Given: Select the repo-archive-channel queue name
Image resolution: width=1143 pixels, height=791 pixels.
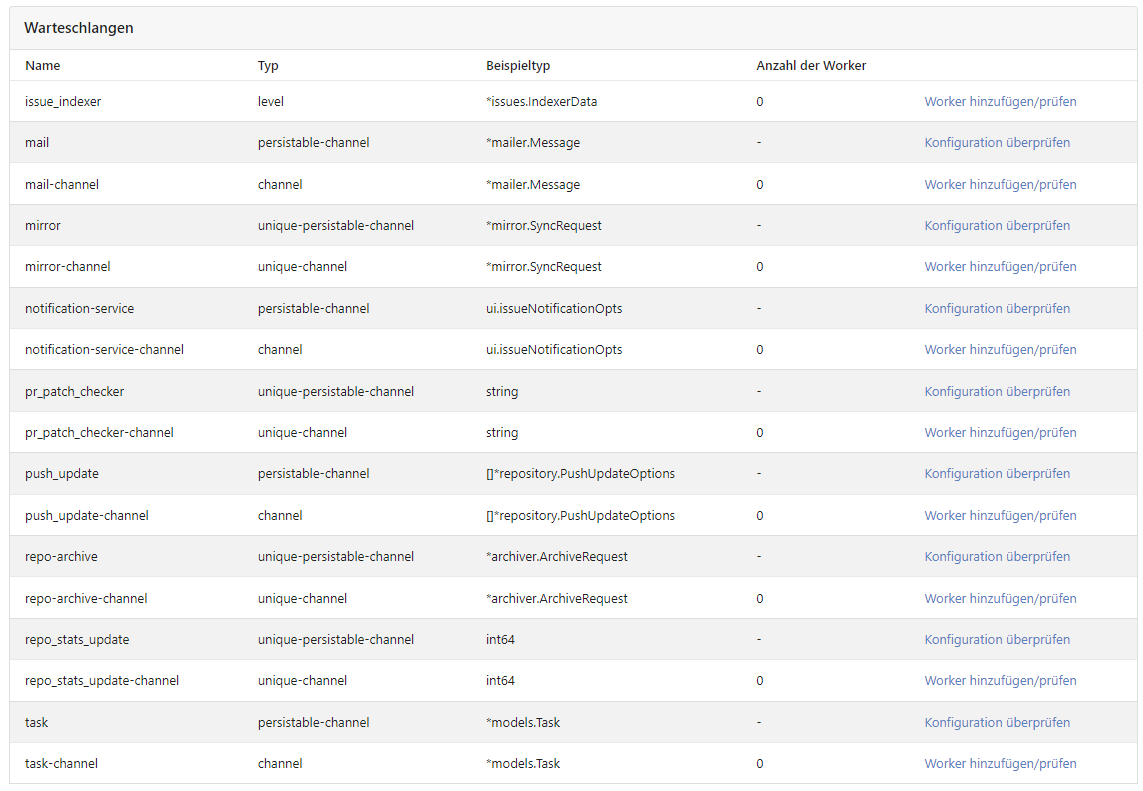Looking at the screenshot, I should [85, 599].
